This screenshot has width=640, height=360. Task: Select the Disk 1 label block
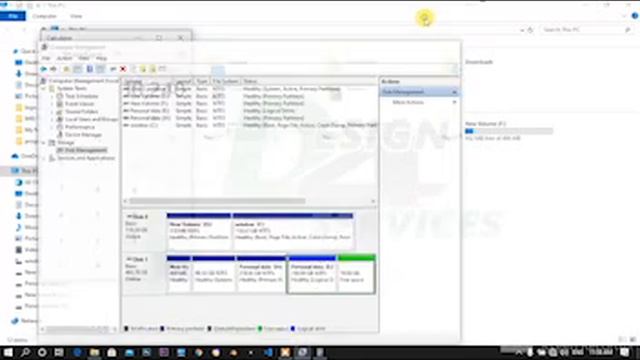coord(144,274)
